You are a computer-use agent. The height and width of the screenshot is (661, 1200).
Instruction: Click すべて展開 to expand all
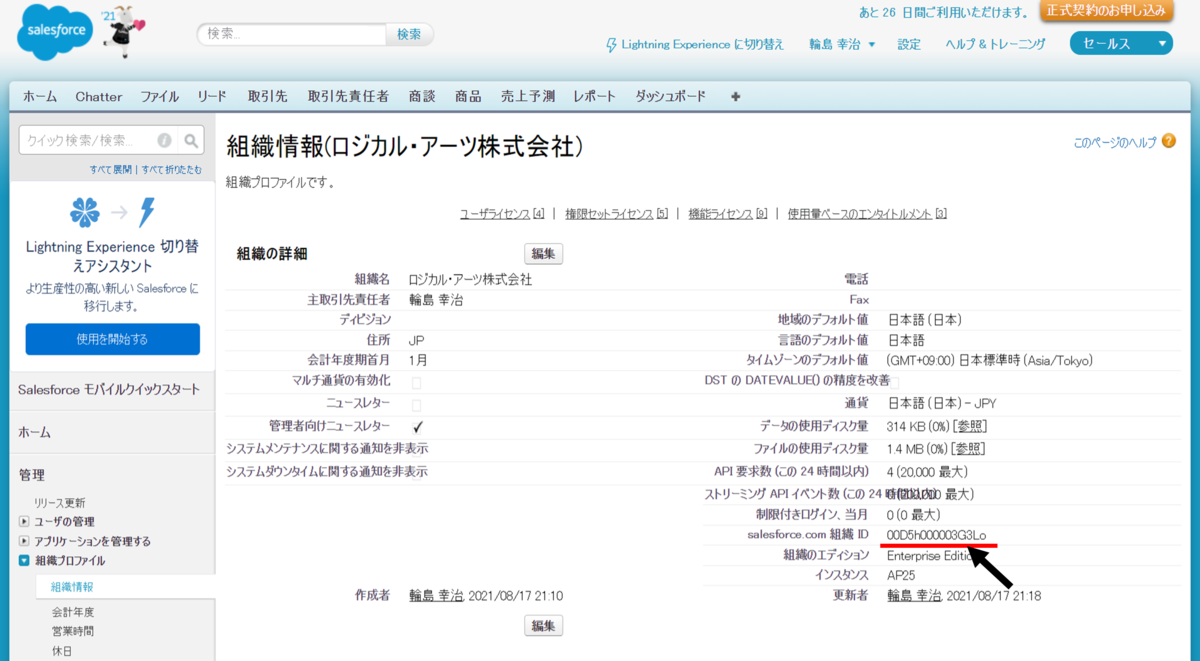pyautogui.click(x=111, y=169)
